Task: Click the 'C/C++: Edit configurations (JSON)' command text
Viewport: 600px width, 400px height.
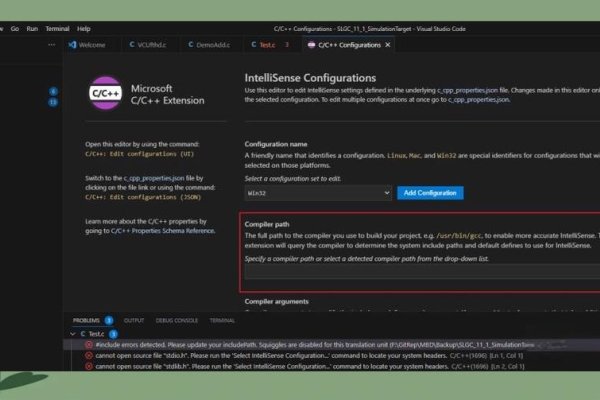Action: (x=143, y=197)
